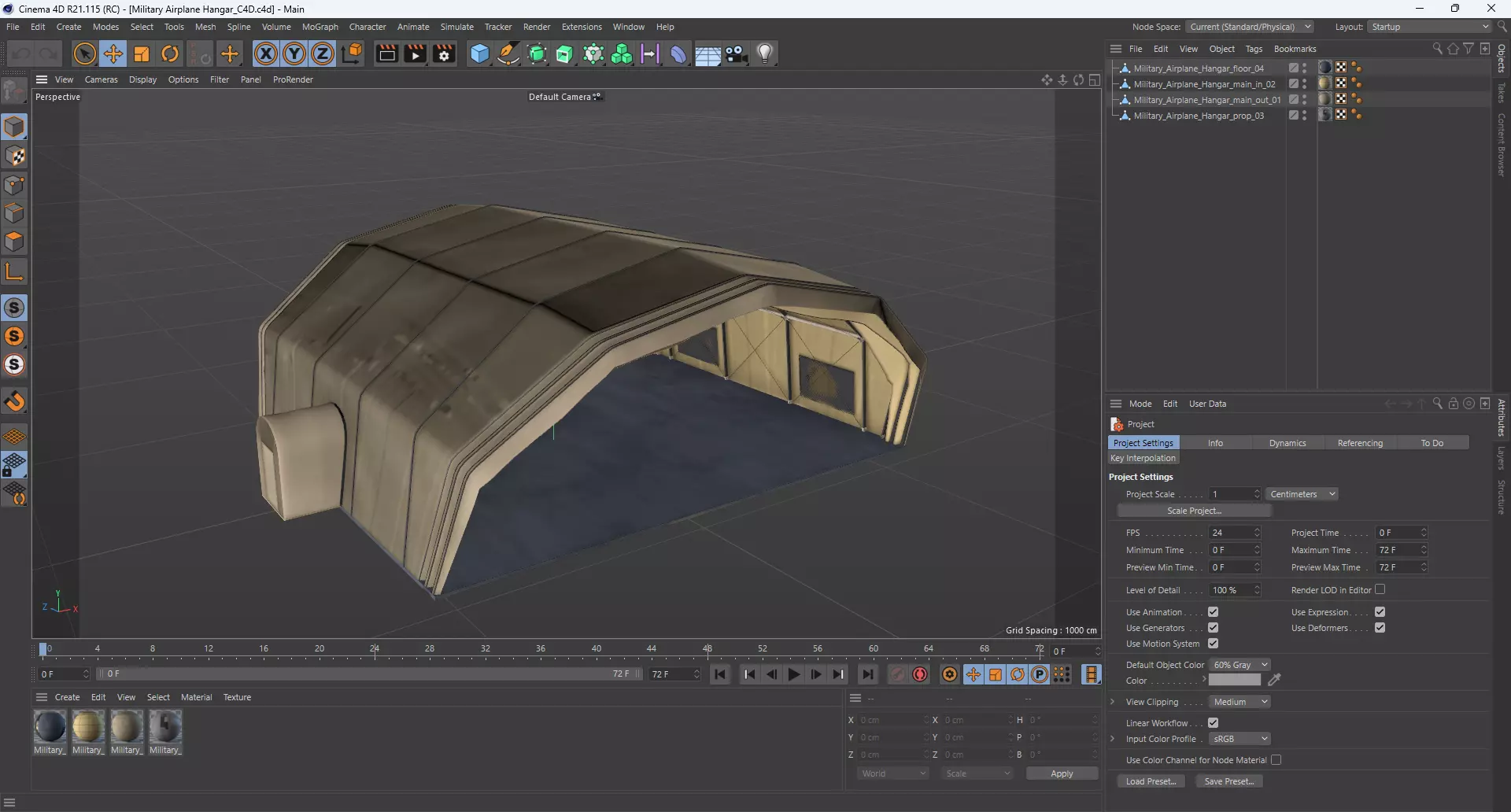Toggle X axis lock
Image resolution: width=1511 pixels, height=812 pixels.
[266, 54]
